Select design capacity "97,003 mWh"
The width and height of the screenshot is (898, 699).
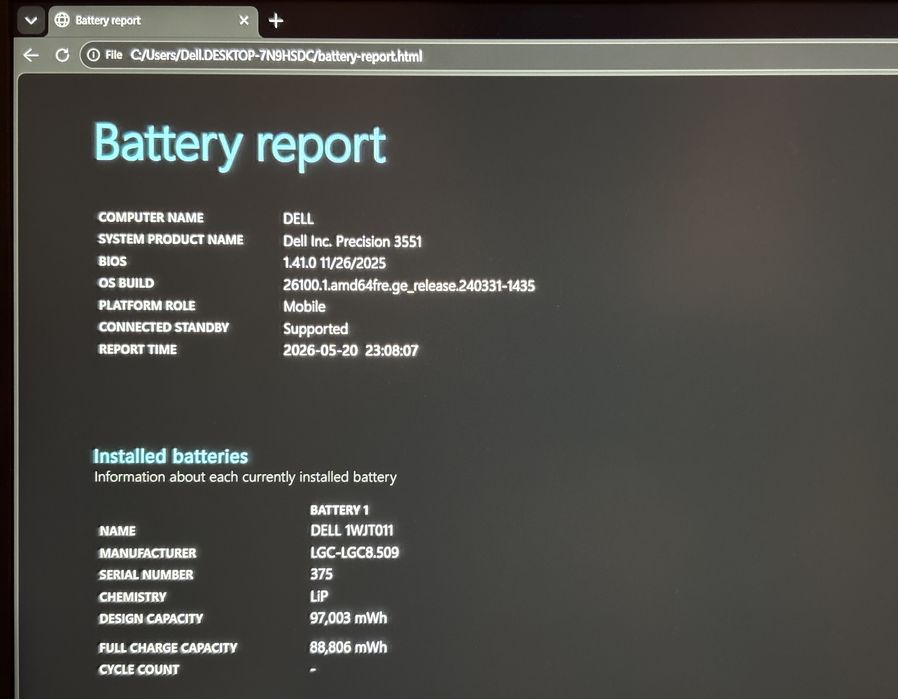(348, 618)
